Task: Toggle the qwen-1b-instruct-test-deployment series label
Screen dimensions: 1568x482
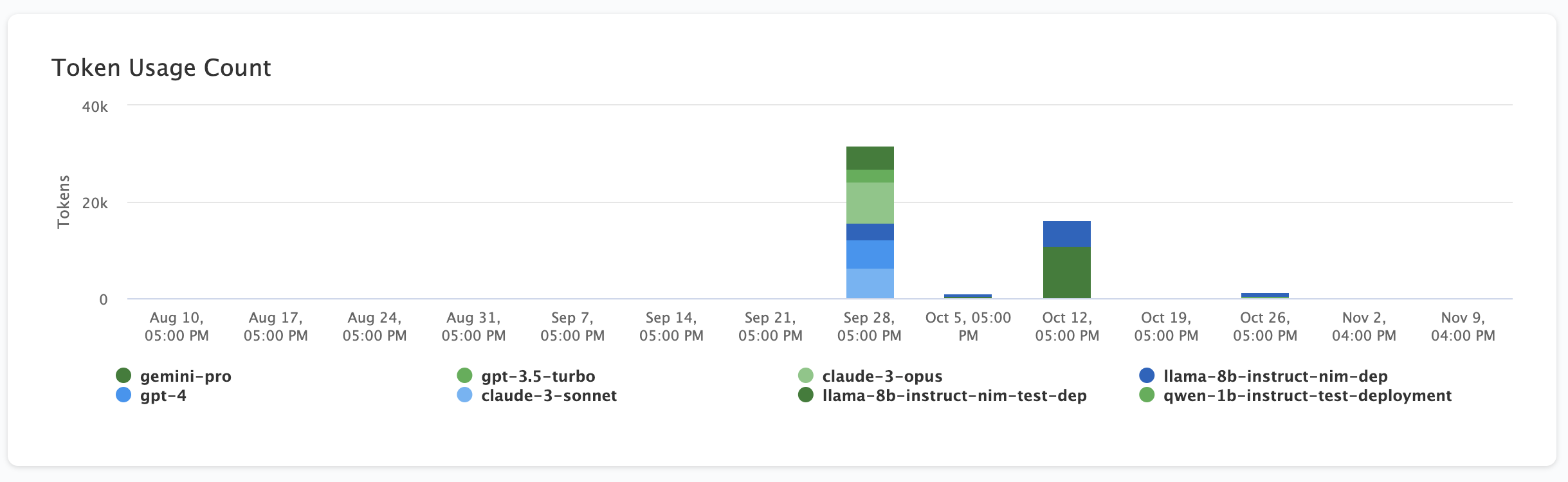Action: pyautogui.click(x=1307, y=395)
